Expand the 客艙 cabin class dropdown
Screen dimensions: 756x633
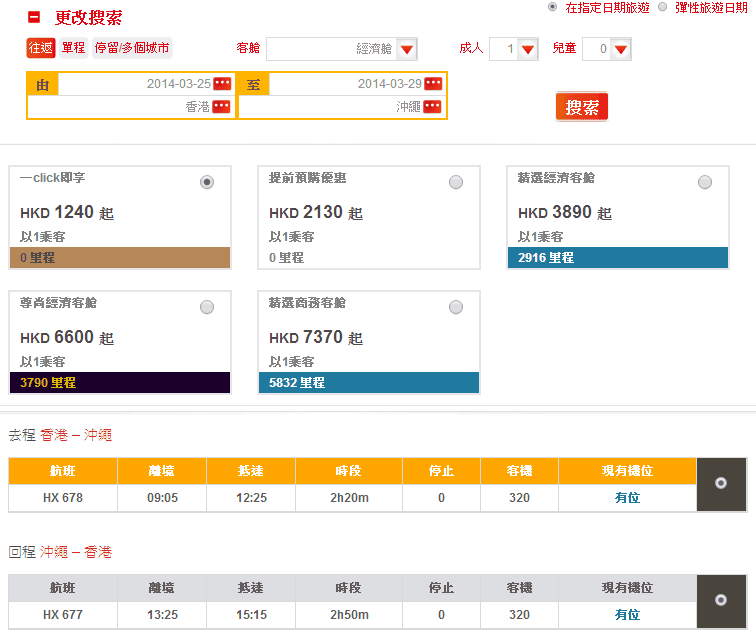coord(407,49)
